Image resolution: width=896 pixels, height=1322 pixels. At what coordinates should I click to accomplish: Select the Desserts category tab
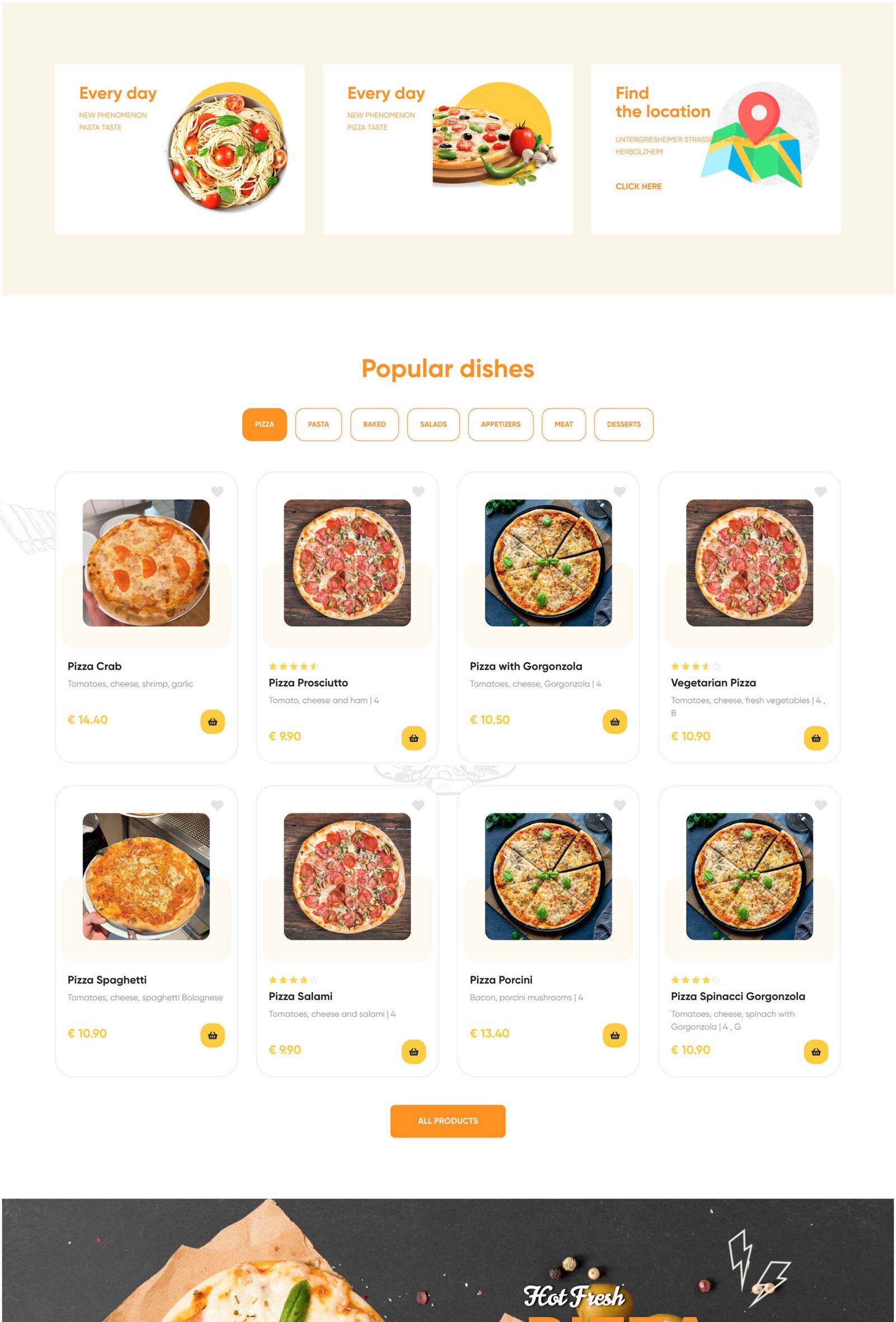pos(623,424)
